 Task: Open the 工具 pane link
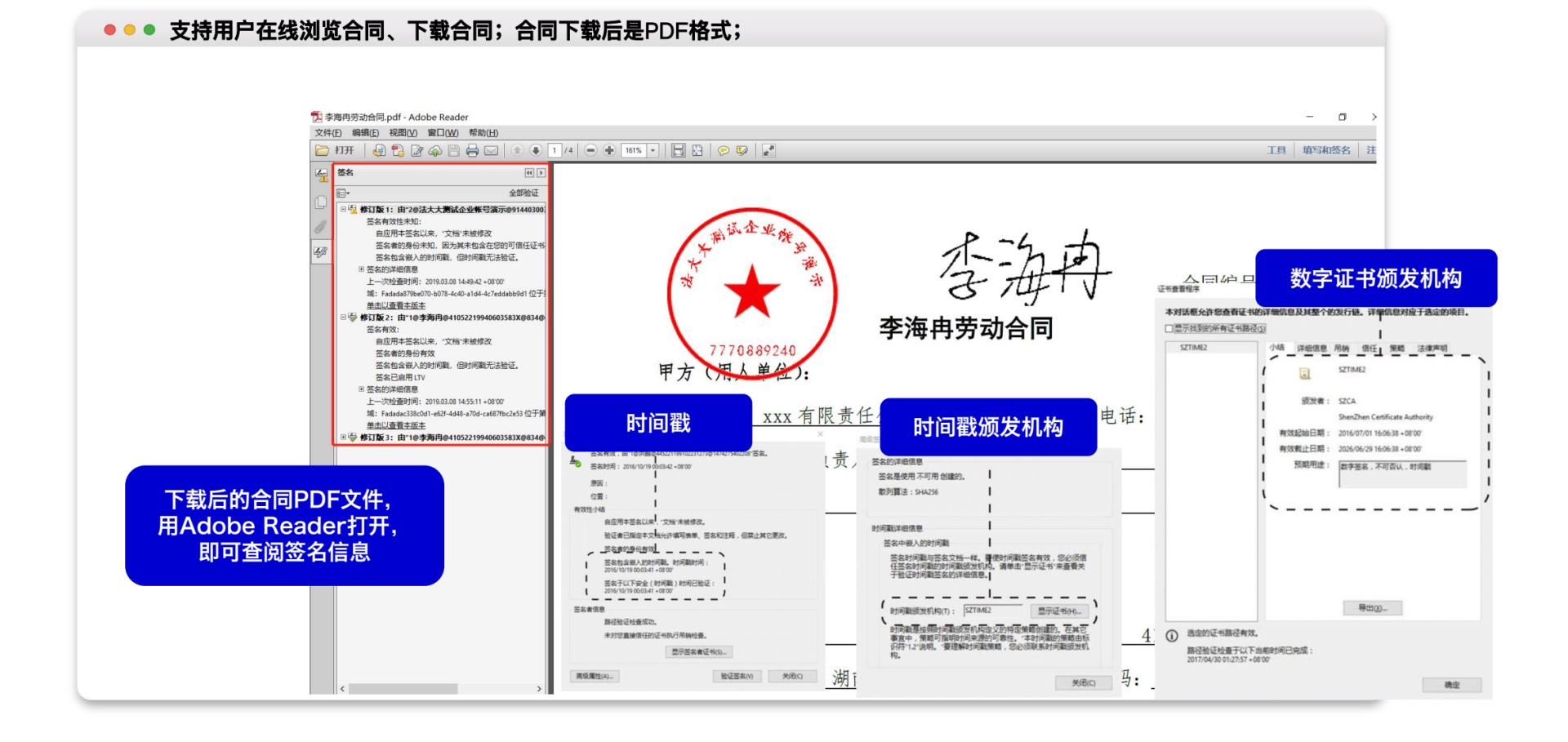(x=1276, y=150)
